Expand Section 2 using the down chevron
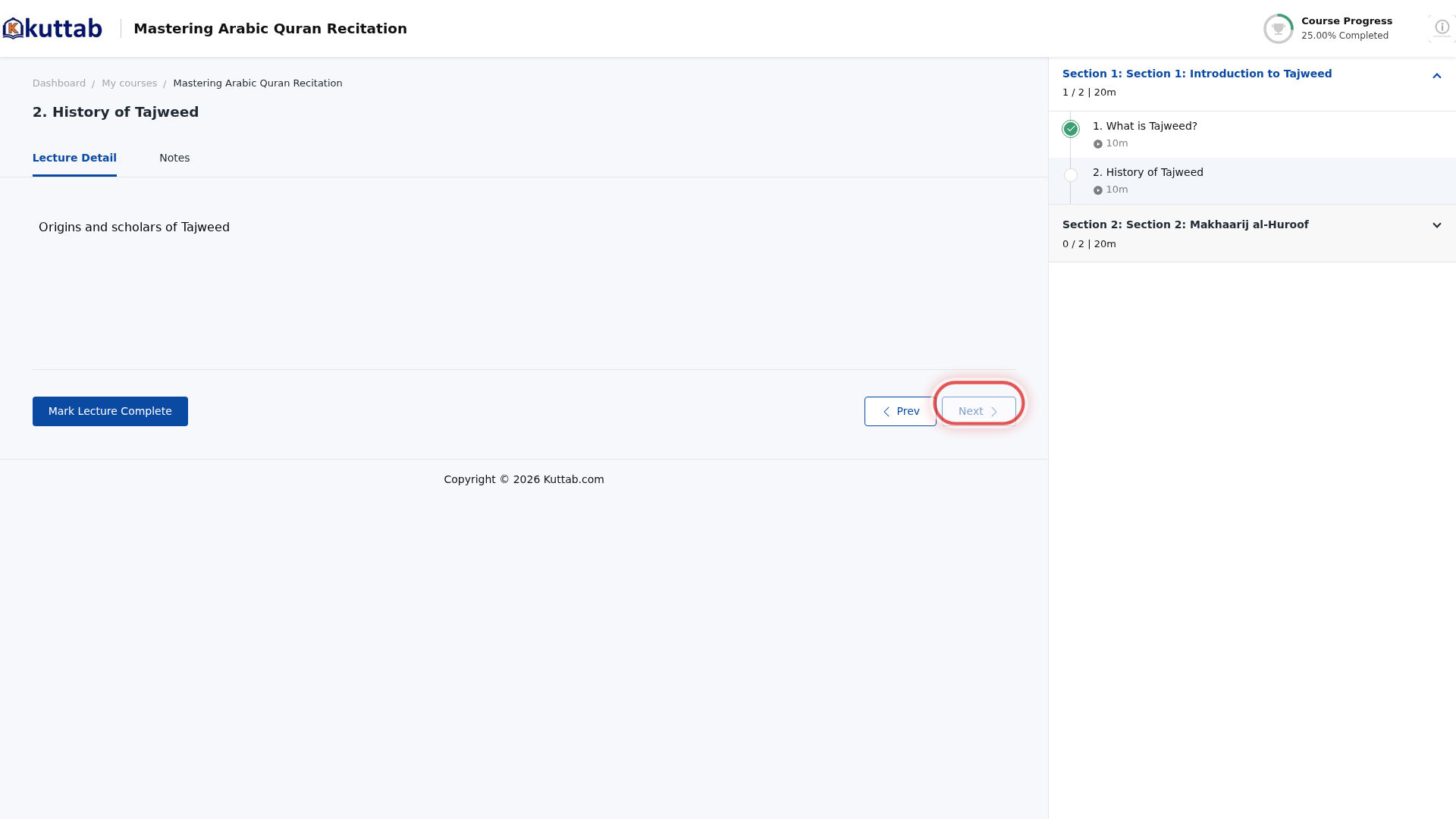The height and width of the screenshot is (819, 1456). click(x=1436, y=225)
